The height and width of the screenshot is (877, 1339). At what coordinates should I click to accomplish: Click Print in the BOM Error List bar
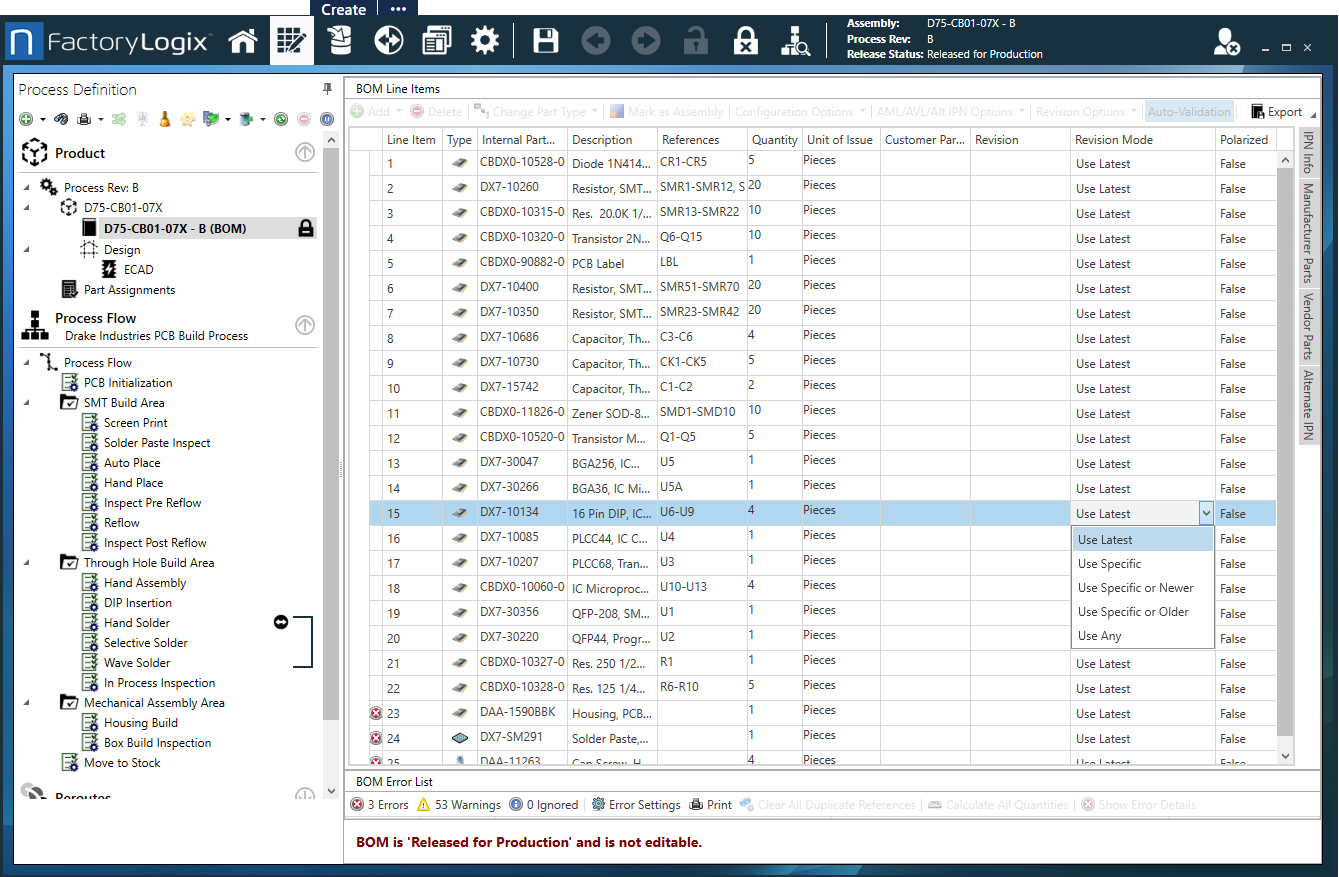(711, 803)
